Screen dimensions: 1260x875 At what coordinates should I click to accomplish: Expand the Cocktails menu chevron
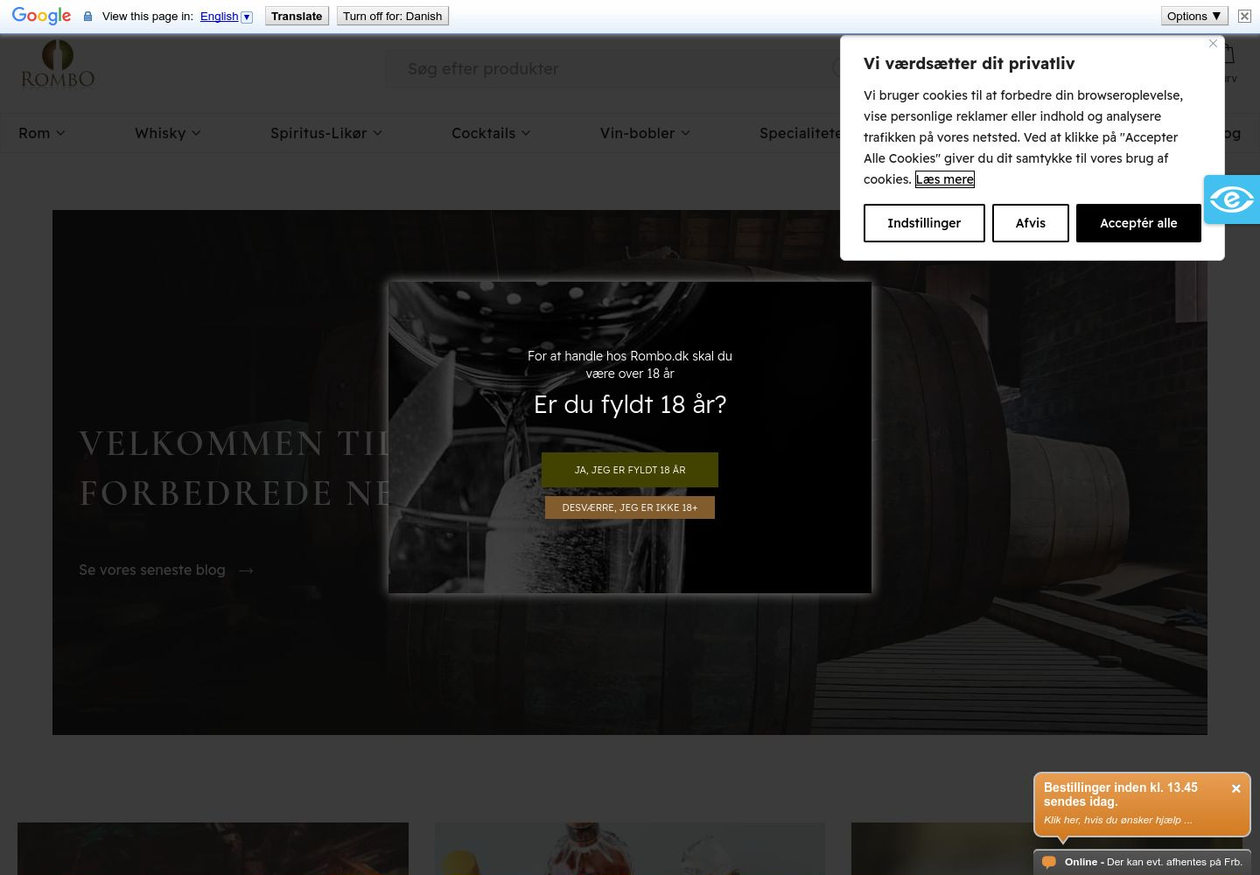pyautogui.click(x=525, y=133)
